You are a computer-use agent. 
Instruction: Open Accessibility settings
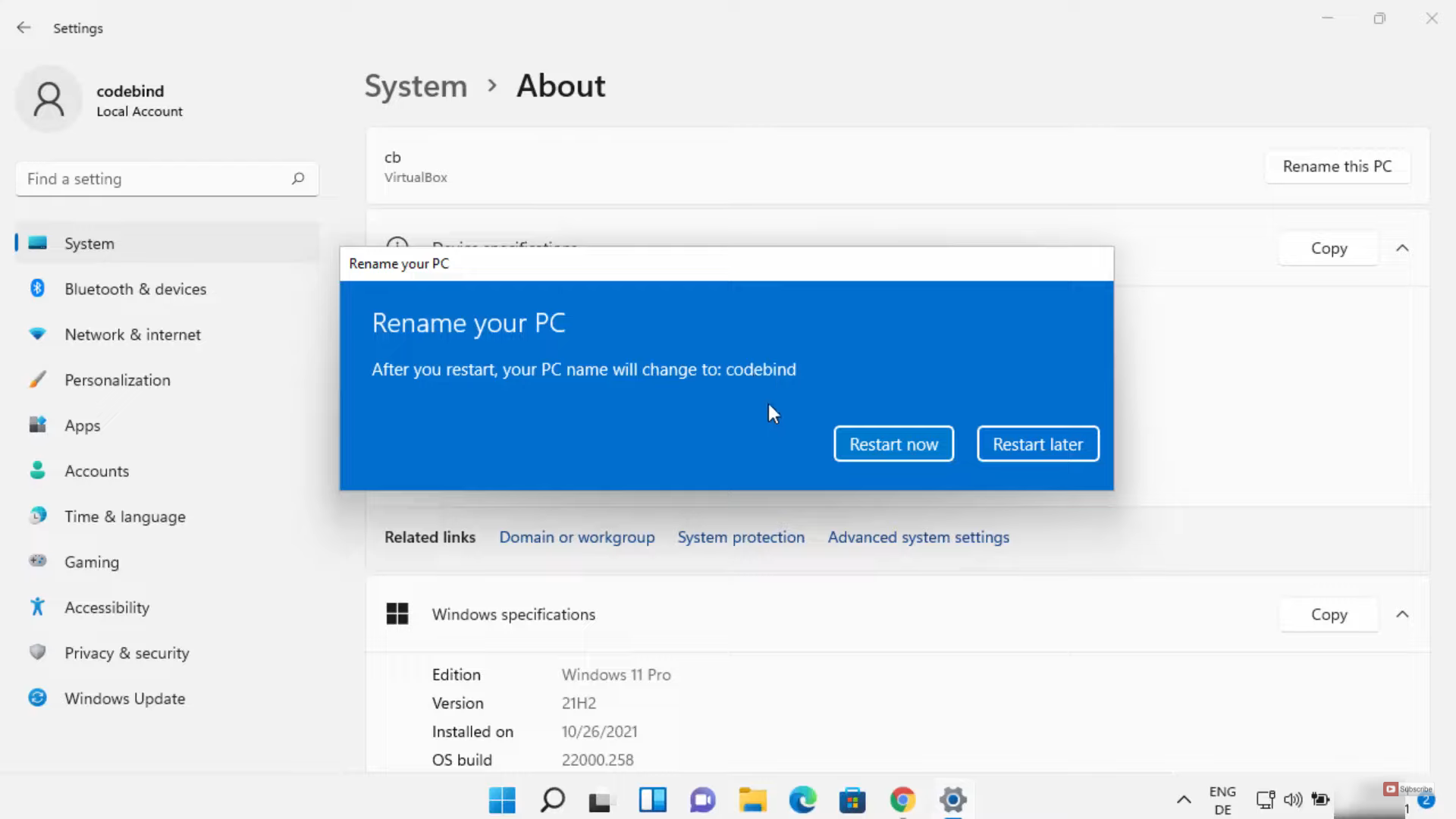106,607
